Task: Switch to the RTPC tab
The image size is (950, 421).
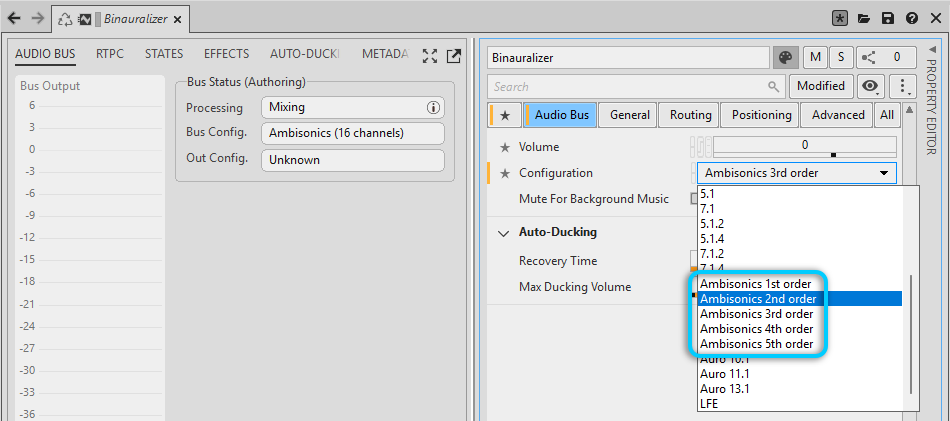Action: point(110,54)
